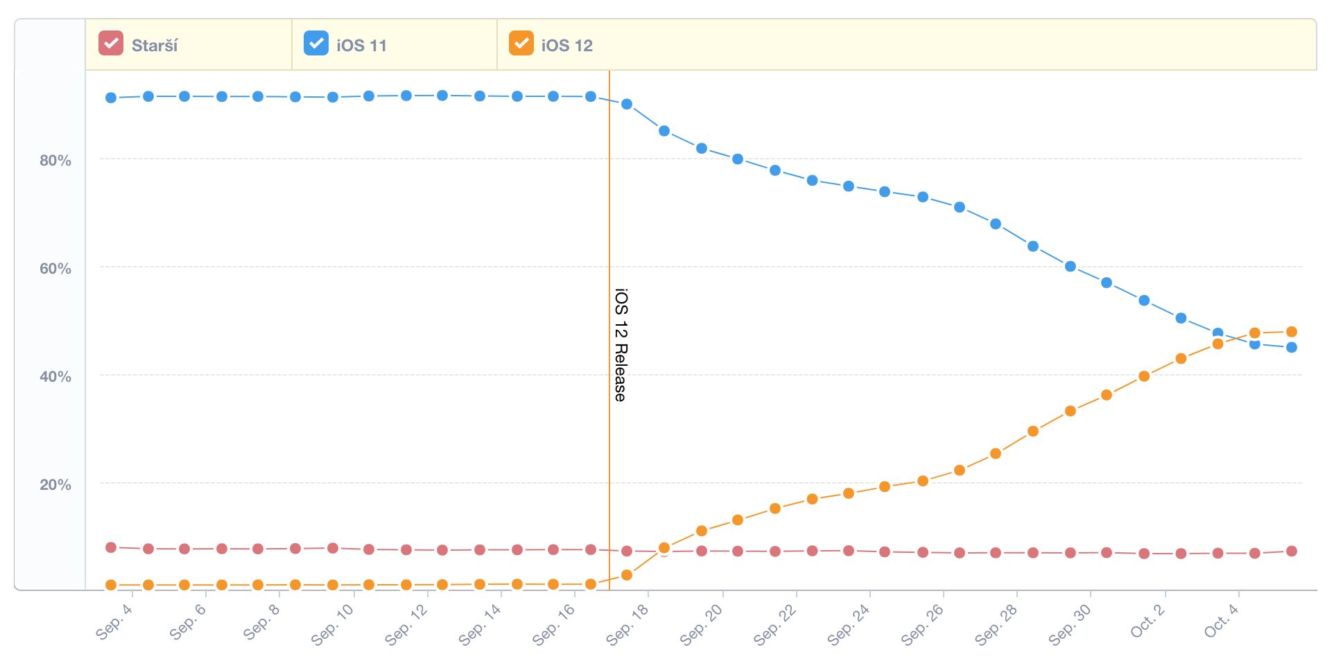This screenshot has width=1334, height=661.
Task: Click the first iOS 12 data point
Action: click(x=111, y=585)
